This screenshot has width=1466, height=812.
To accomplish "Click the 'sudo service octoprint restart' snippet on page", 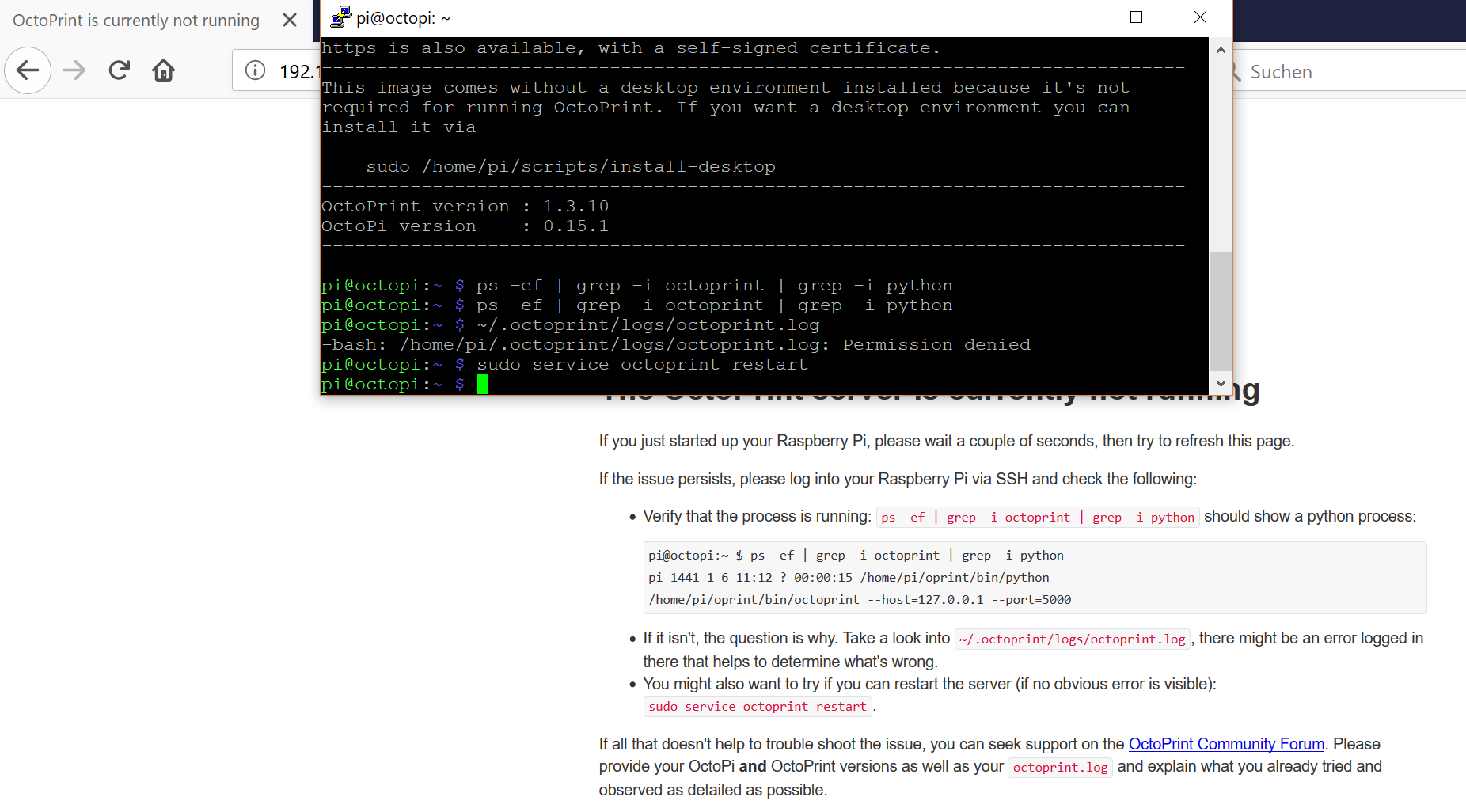I will click(758, 707).
